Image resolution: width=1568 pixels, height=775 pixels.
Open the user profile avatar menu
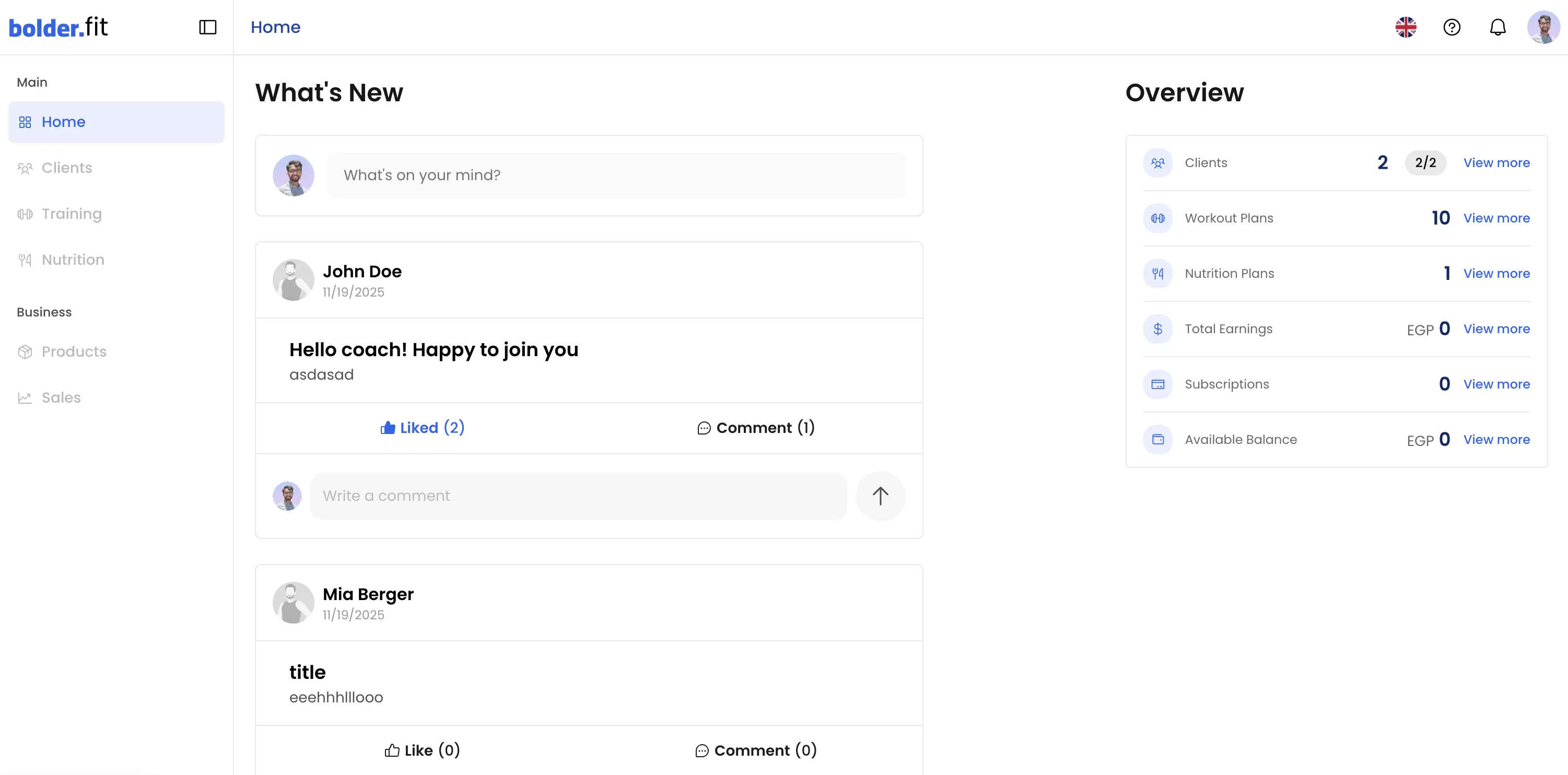(1543, 27)
